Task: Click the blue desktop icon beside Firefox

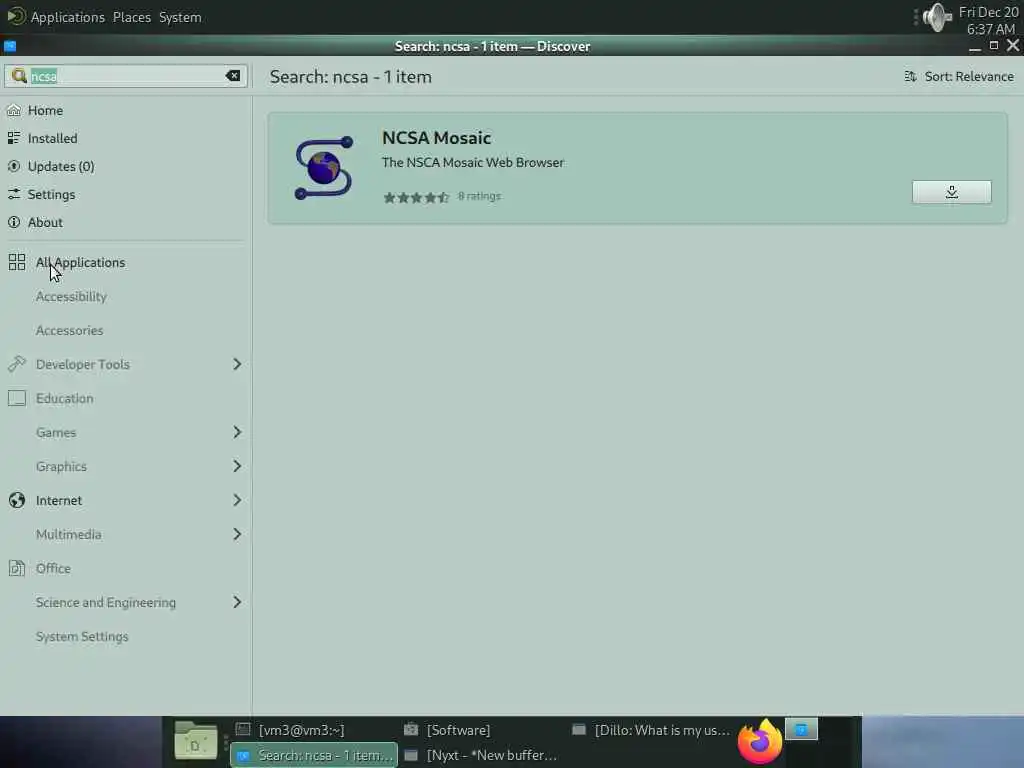Action: [801, 729]
